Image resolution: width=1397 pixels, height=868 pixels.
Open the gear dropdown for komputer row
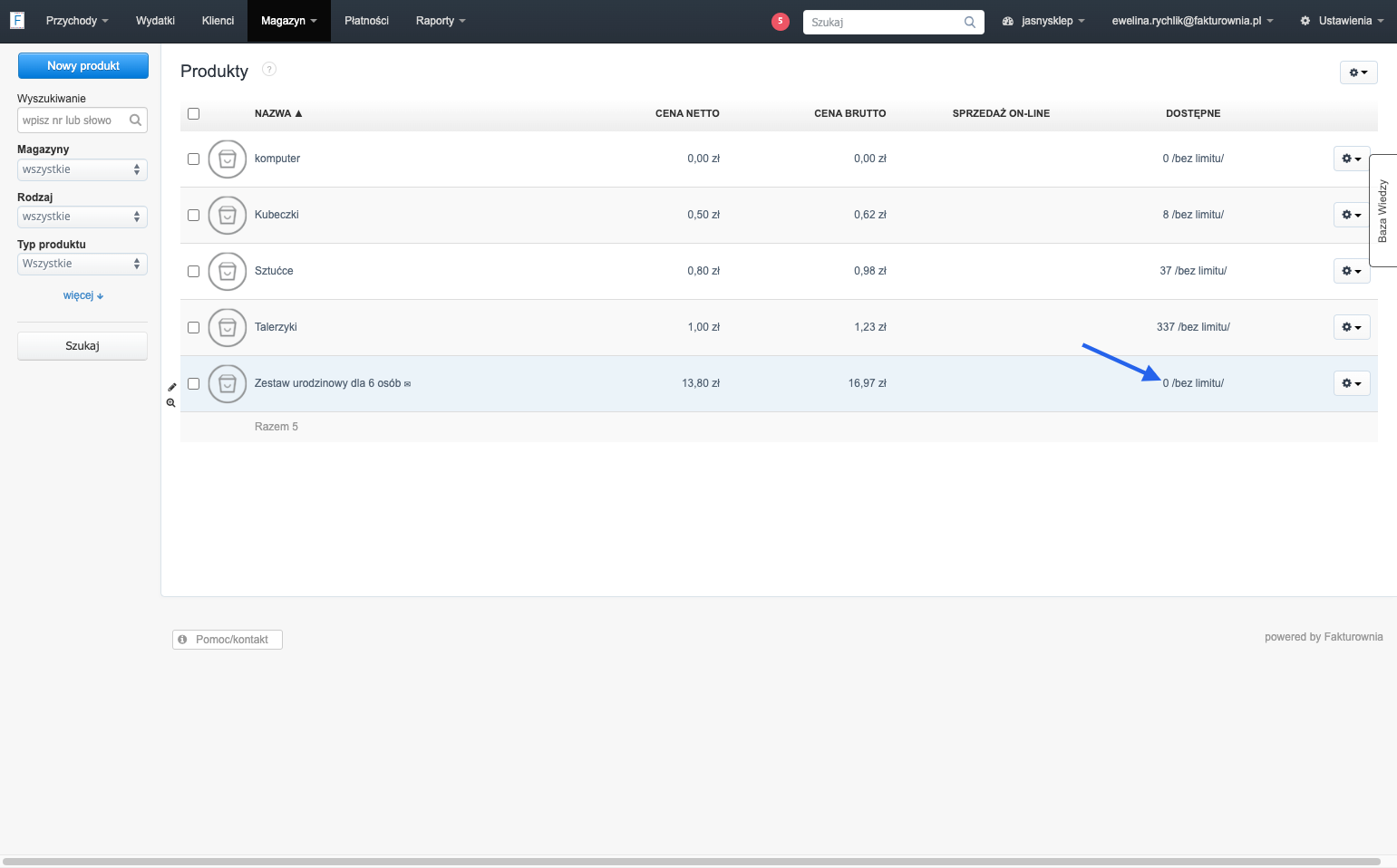pyautogui.click(x=1352, y=159)
